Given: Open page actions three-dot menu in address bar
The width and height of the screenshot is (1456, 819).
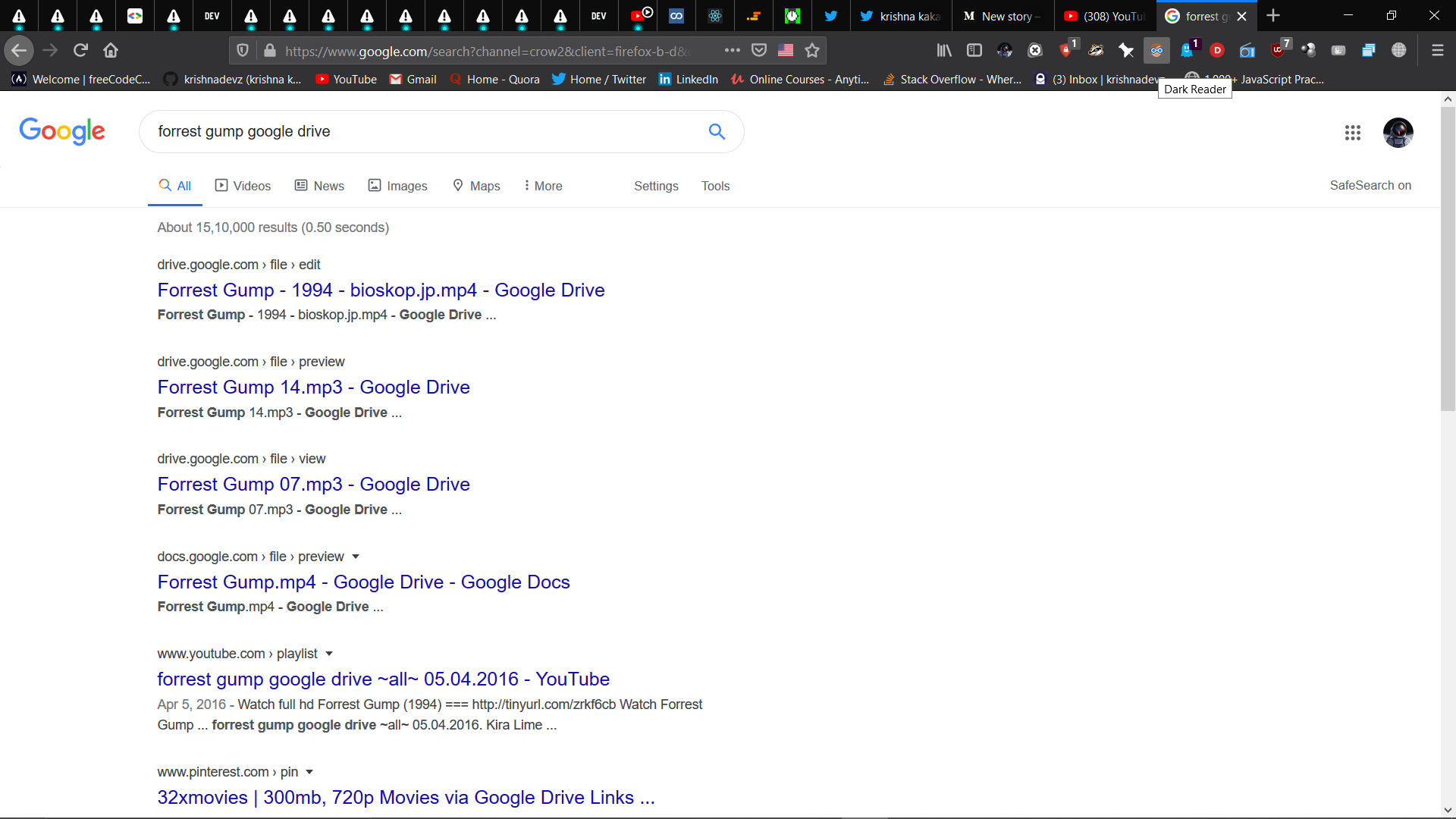Looking at the screenshot, I should point(732,51).
